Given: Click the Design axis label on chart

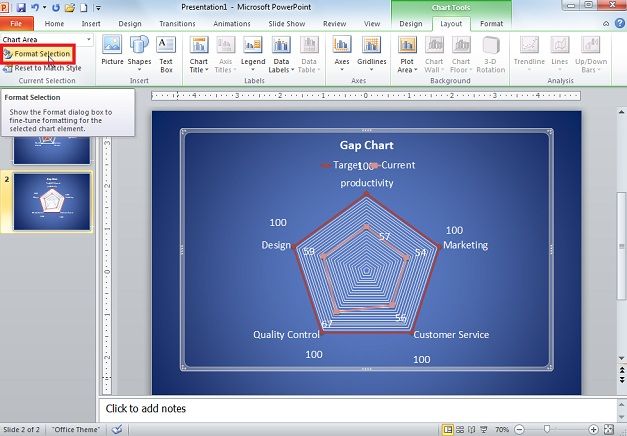Looking at the screenshot, I should pyautogui.click(x=276, y=245).
